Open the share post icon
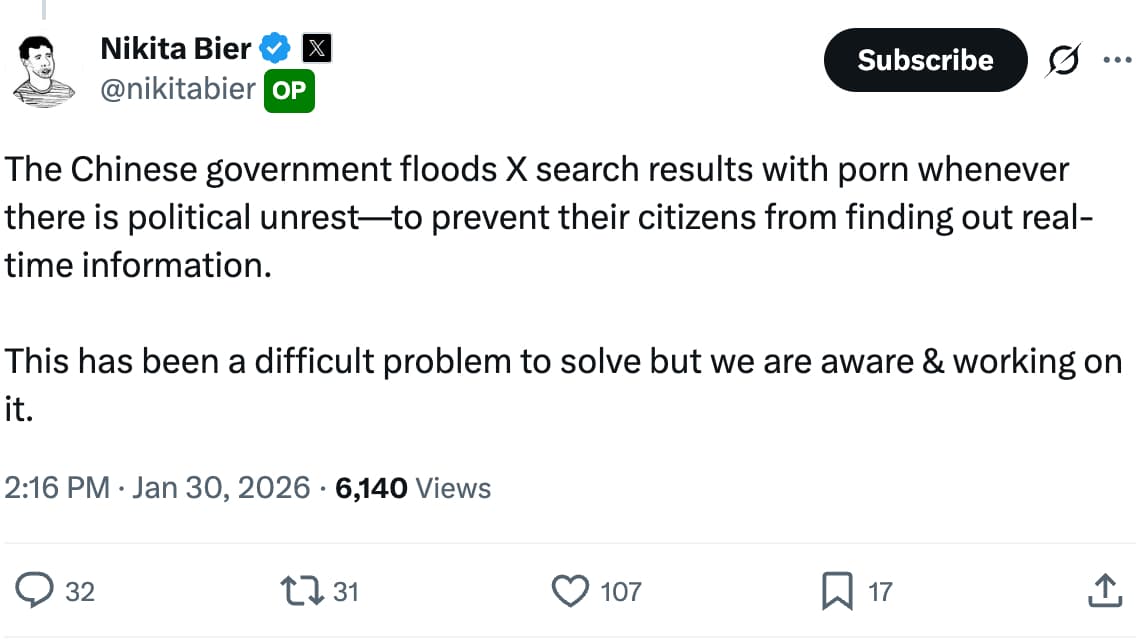This screenshot has height=642, width=1140. 1101,590
